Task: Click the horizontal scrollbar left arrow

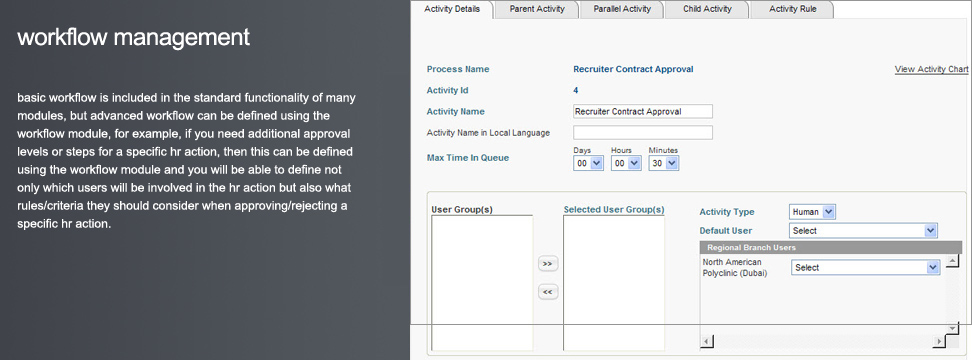Action: tap(707, 341)
